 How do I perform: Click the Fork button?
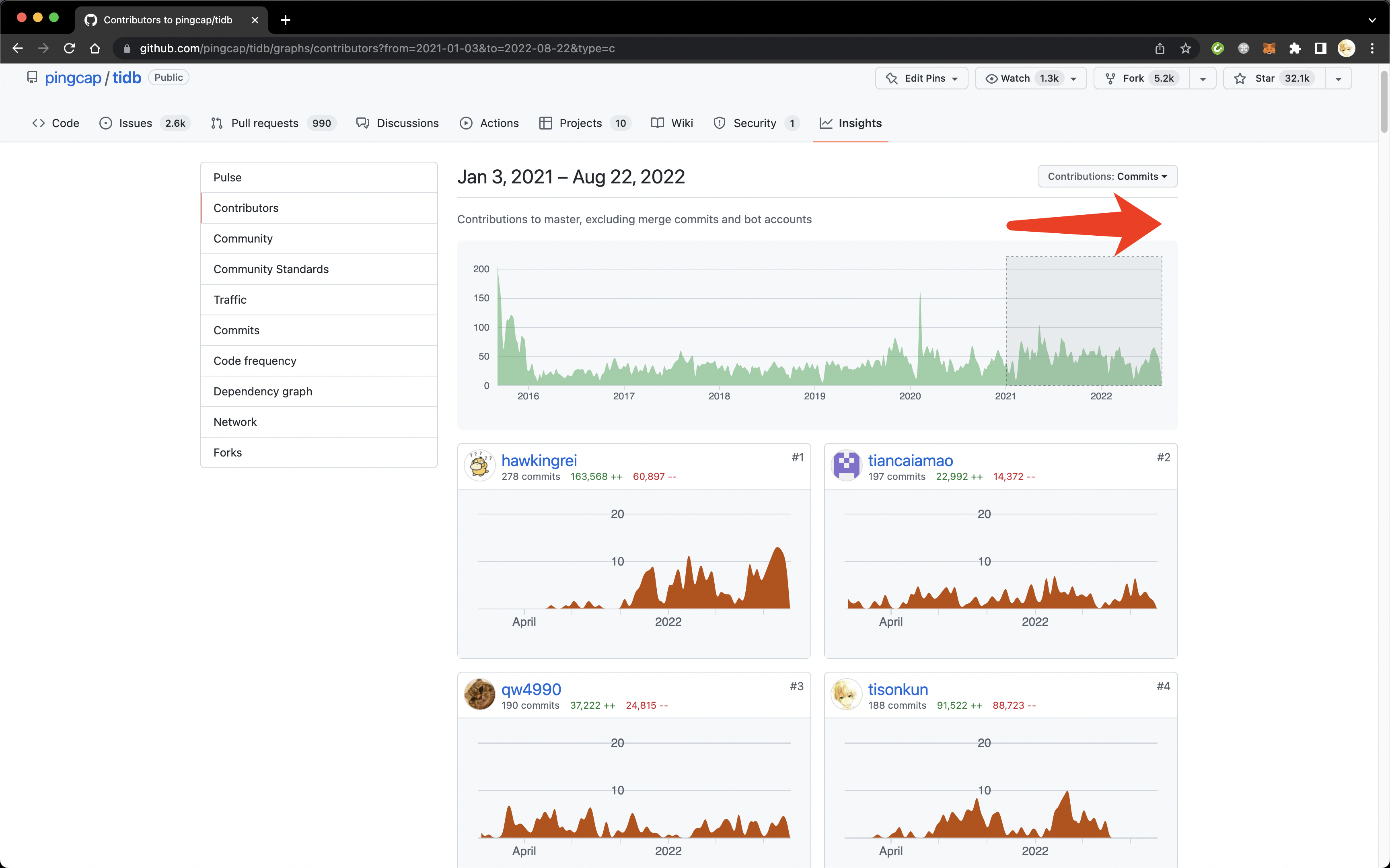point(1141,78)
